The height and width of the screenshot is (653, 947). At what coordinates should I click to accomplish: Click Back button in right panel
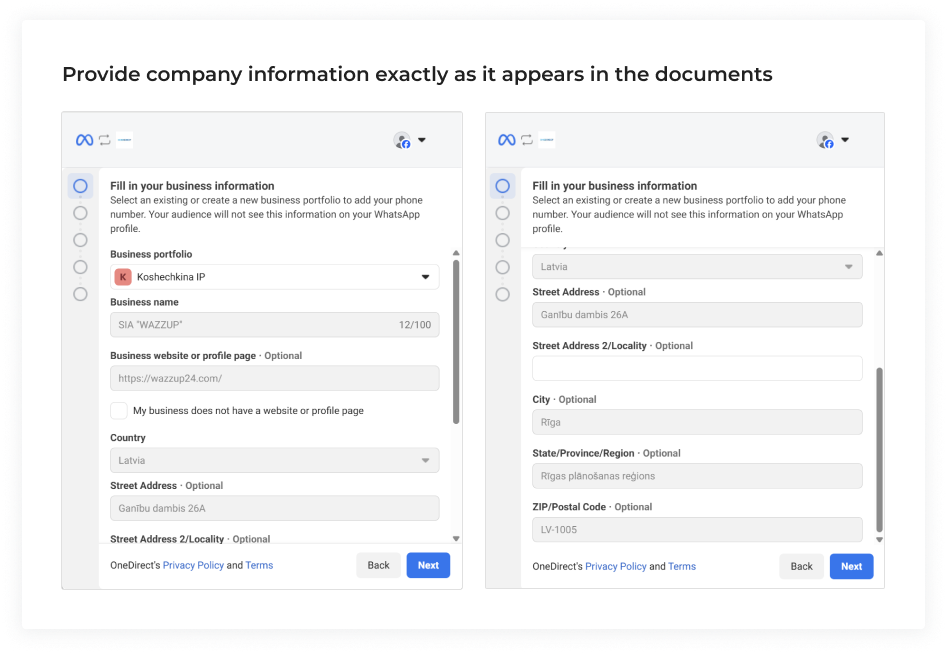(x=801, y=567)
